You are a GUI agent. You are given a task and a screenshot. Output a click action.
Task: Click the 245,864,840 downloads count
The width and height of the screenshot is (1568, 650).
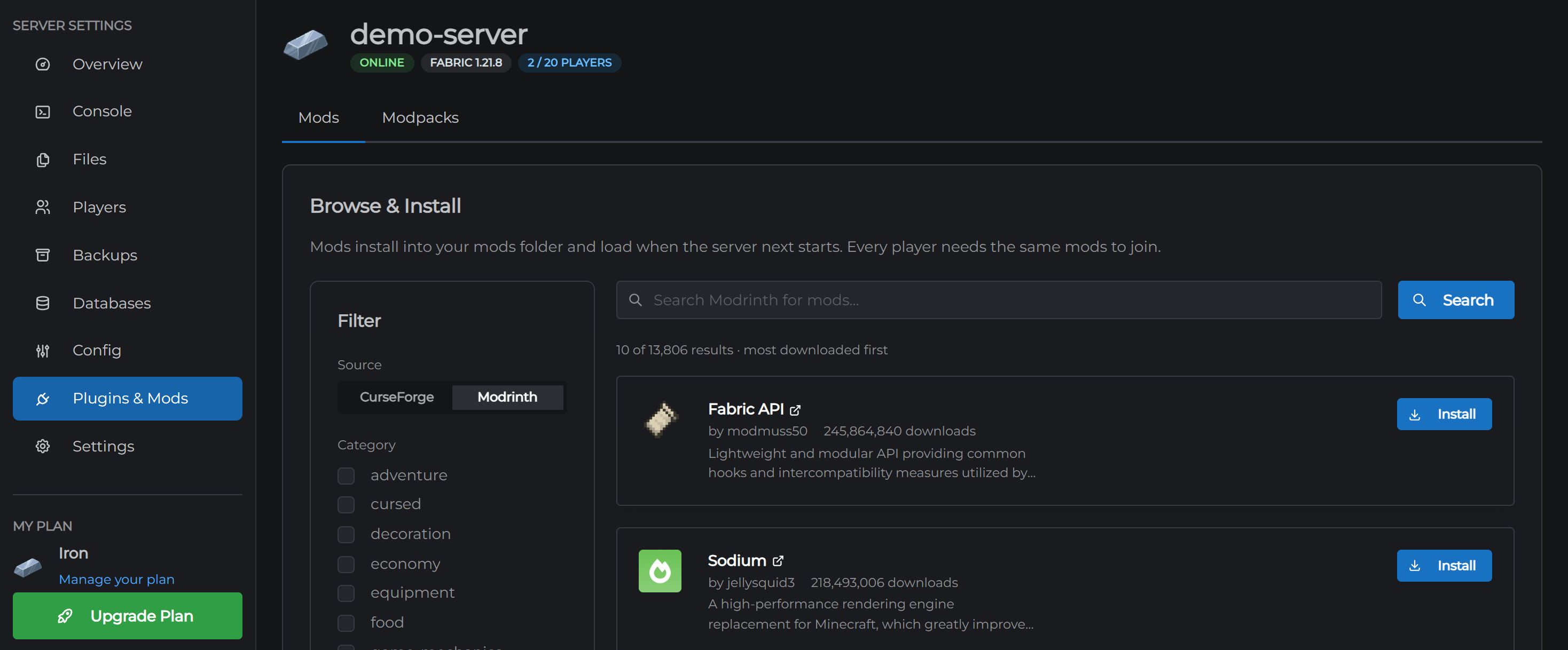[899, 431]
